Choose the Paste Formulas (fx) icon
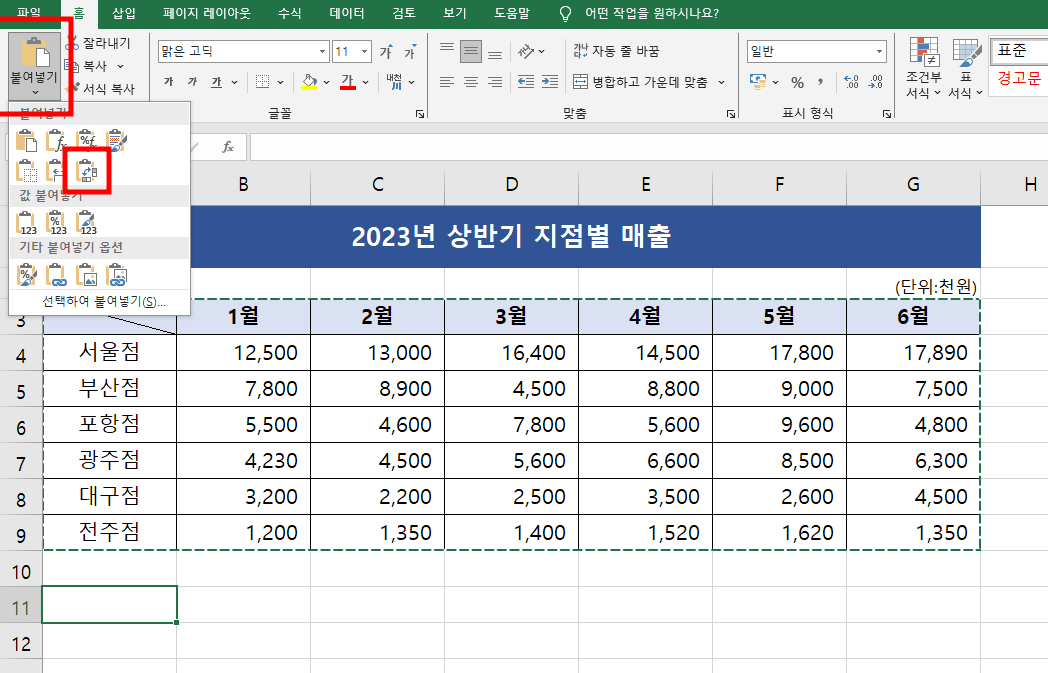This screenshot has height=673, width=1048. pos(56,141)
